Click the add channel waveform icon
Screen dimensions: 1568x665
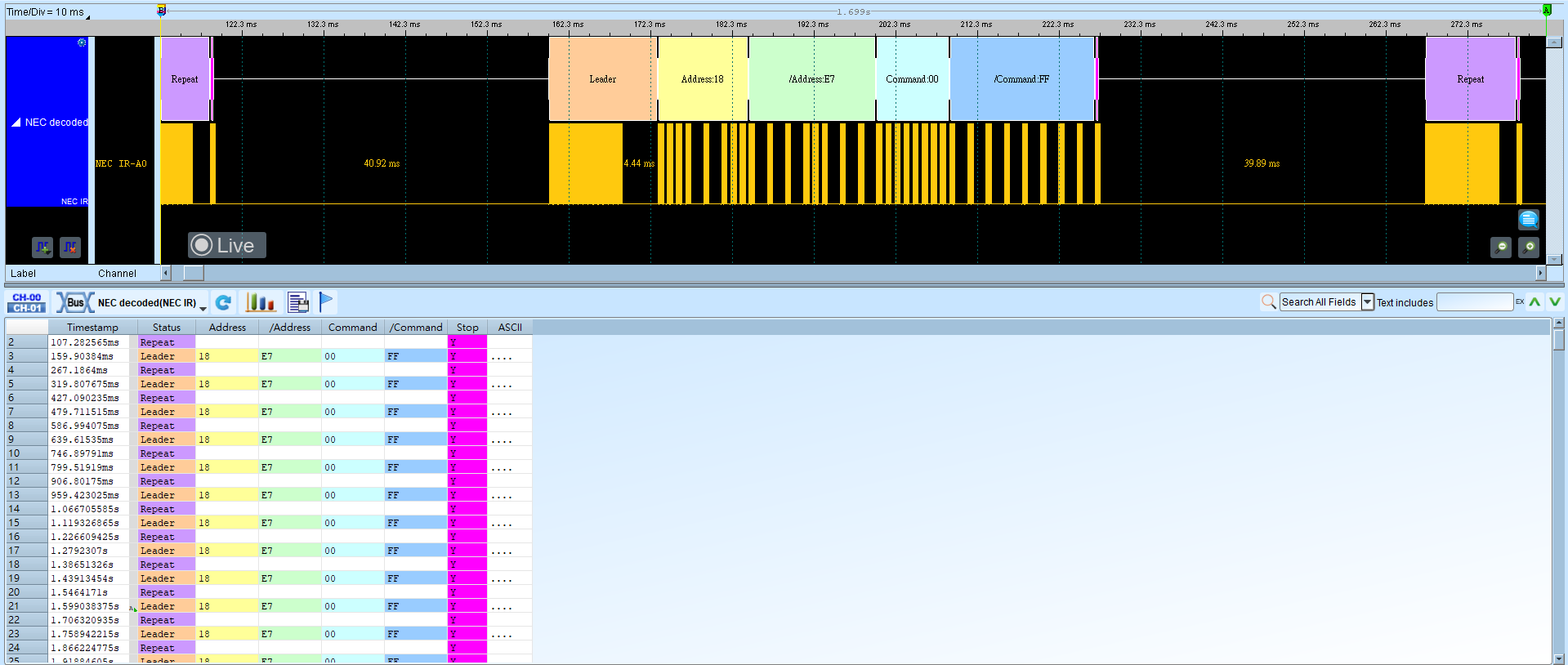[42, 247]
